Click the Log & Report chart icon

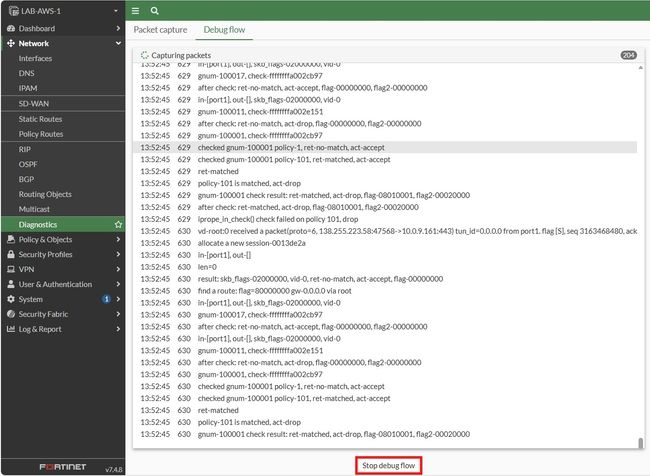(11, 329)
